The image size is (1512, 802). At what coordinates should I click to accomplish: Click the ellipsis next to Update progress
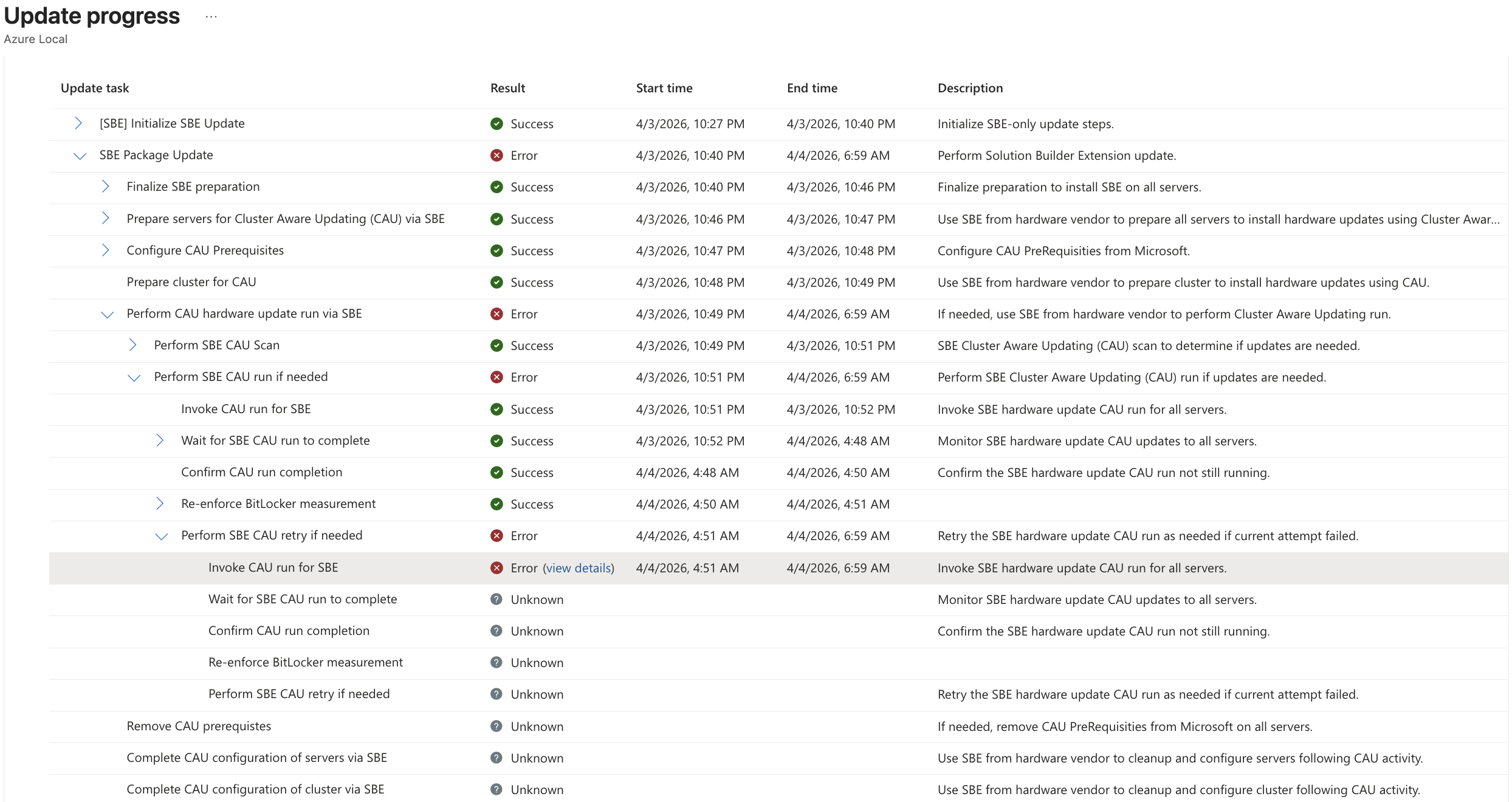(x=211, y=17)
